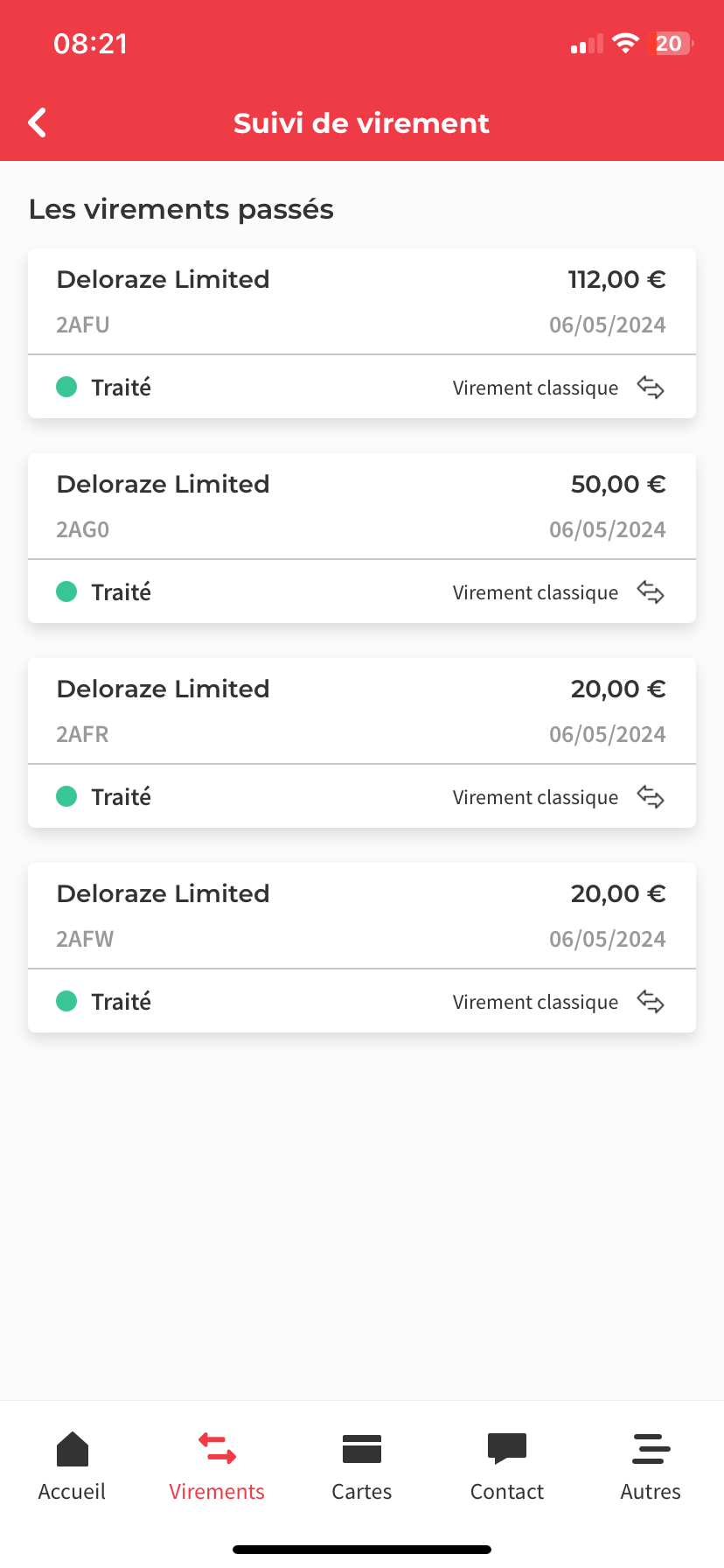Open the Autres menu tab
Image resolution: width=724 pixels, height=1568 pixels.
point(651,1466)
